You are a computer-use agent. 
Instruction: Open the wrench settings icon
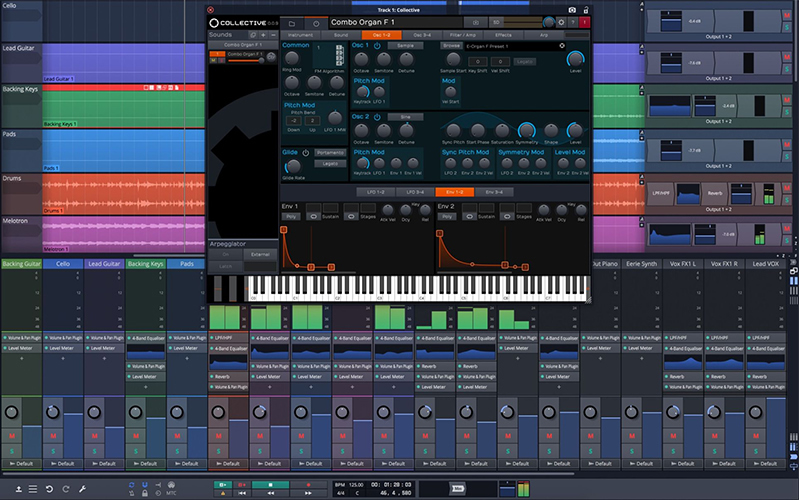[x=82, y=489]
